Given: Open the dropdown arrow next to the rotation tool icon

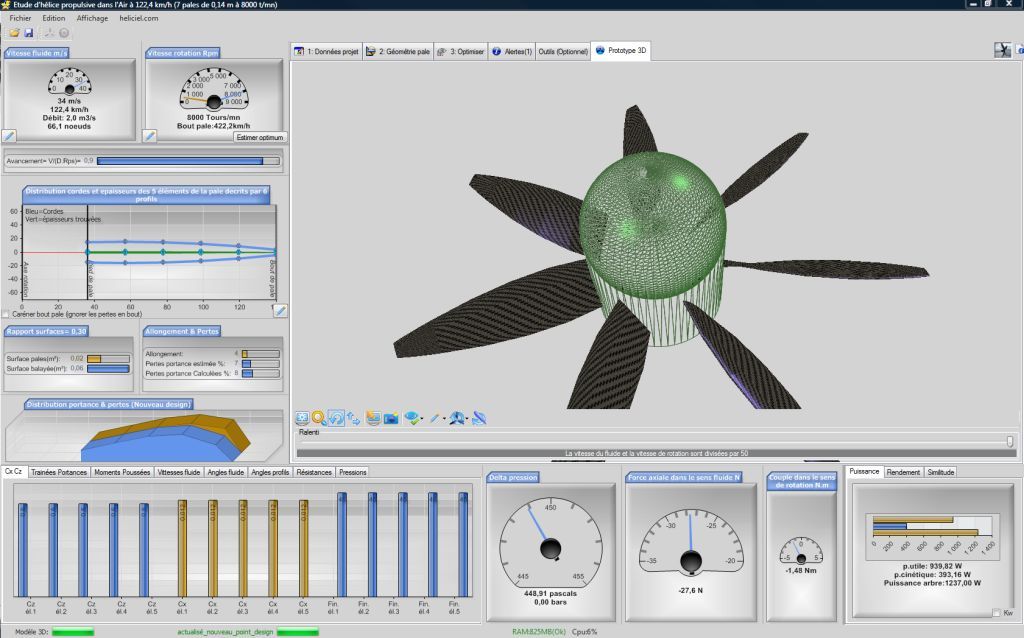Looking at the screenshot, I should click(466, 417).
